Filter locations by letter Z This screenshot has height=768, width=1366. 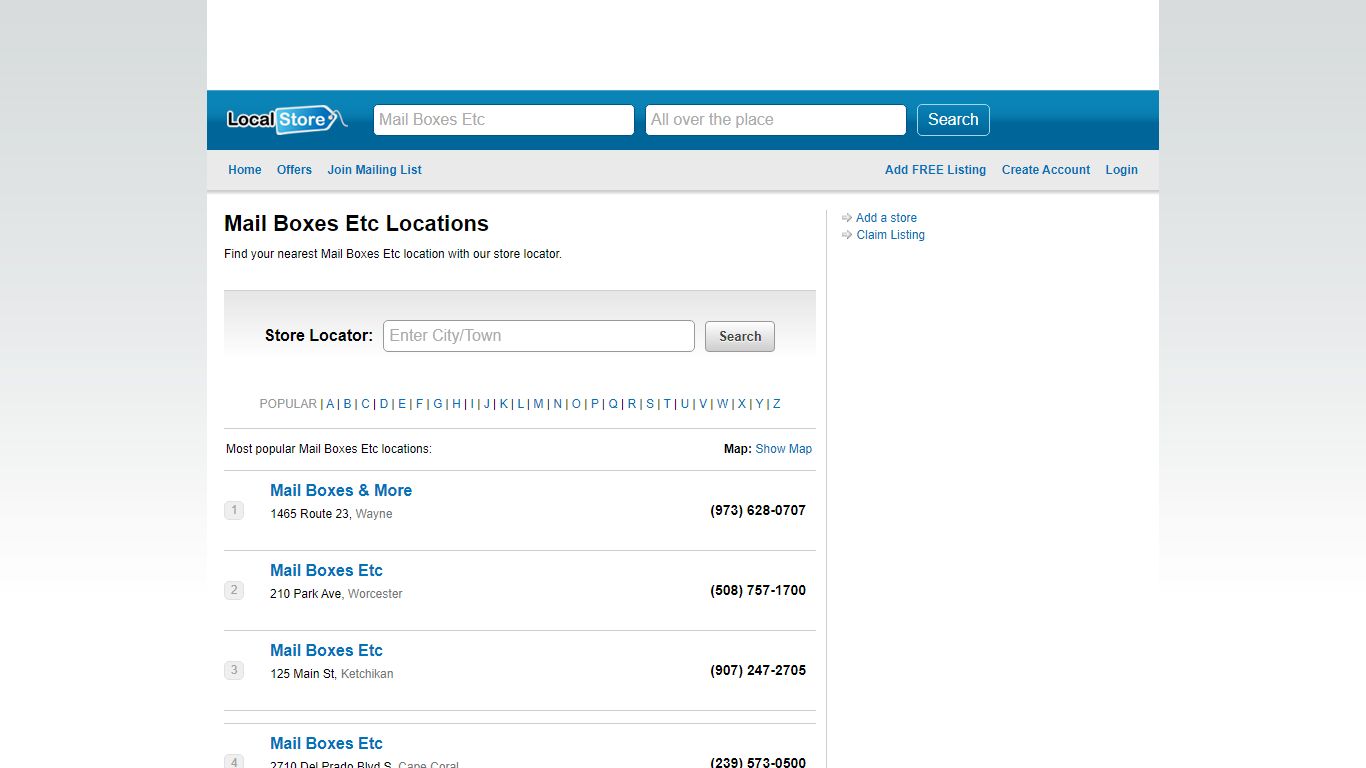(x=776, y=404)
